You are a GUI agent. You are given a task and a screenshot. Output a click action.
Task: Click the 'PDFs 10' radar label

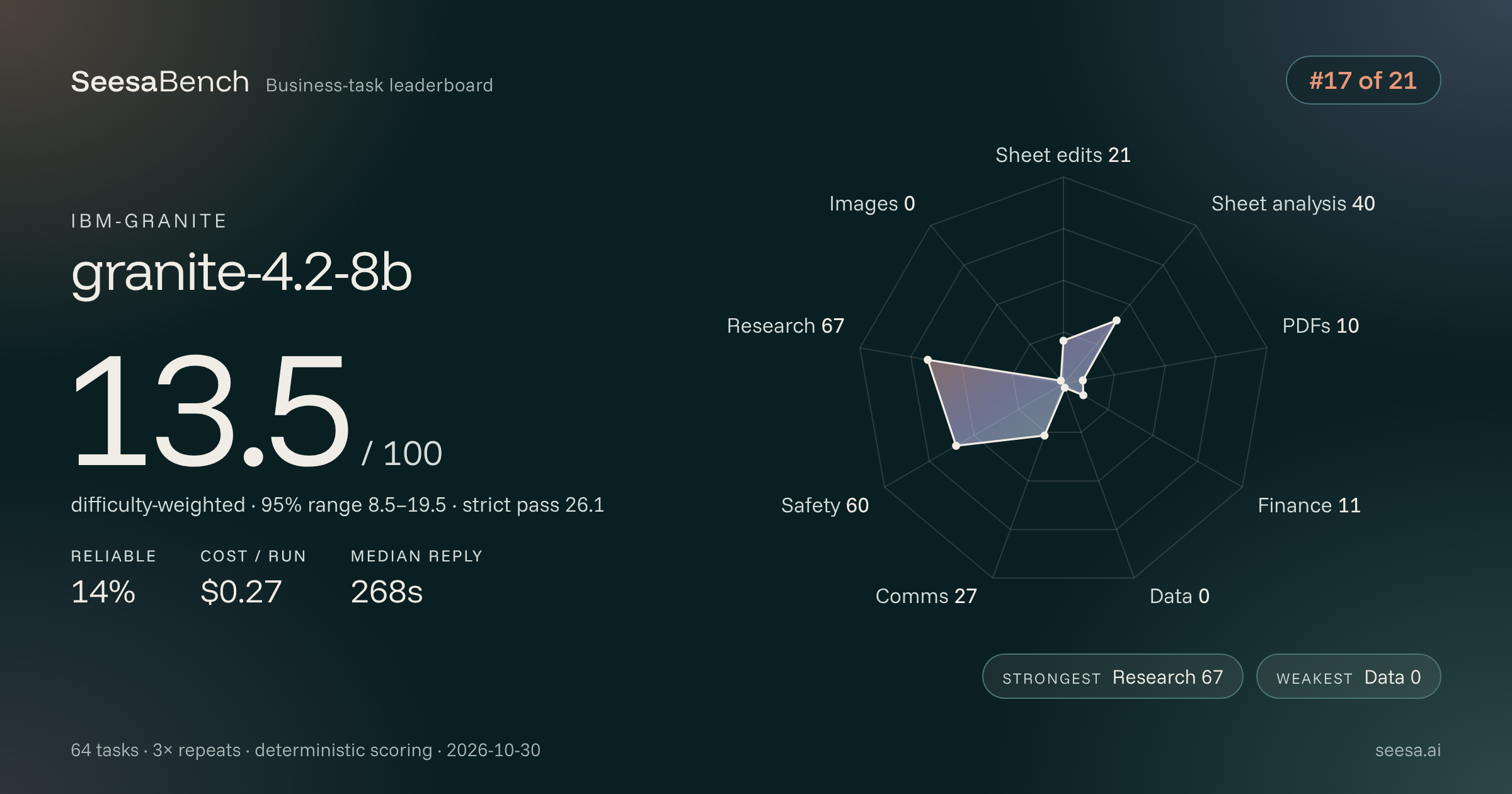click(1320, 326)
